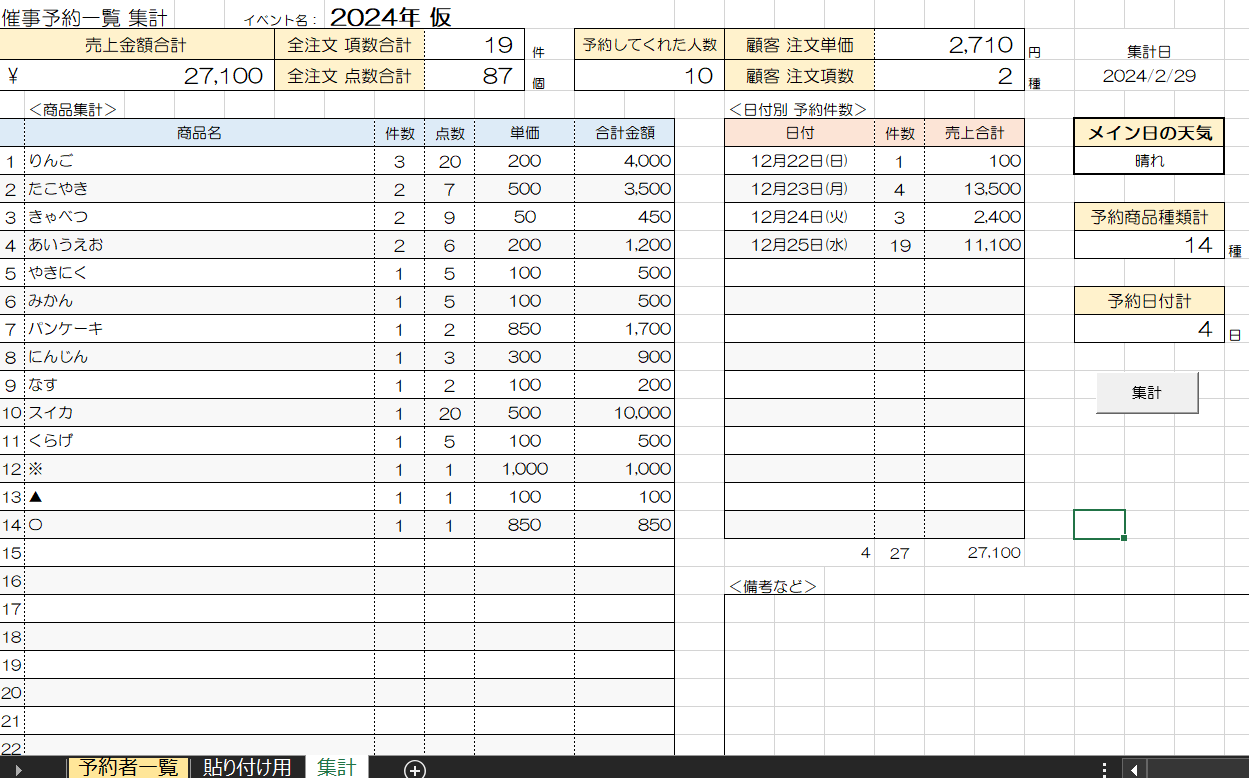The width and height of the screenshot is (1249, 778).
Task: Click the horizontal scrollbar left arrow
Action: tap(1133, 768)
